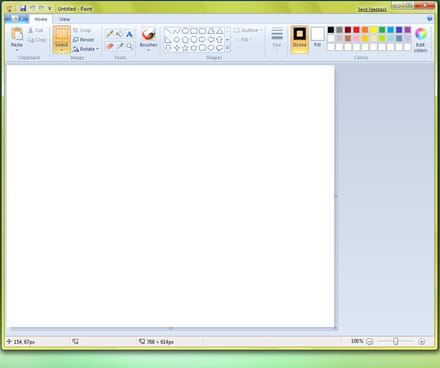Open the Brushes dropdown arrow

[148, 50]
